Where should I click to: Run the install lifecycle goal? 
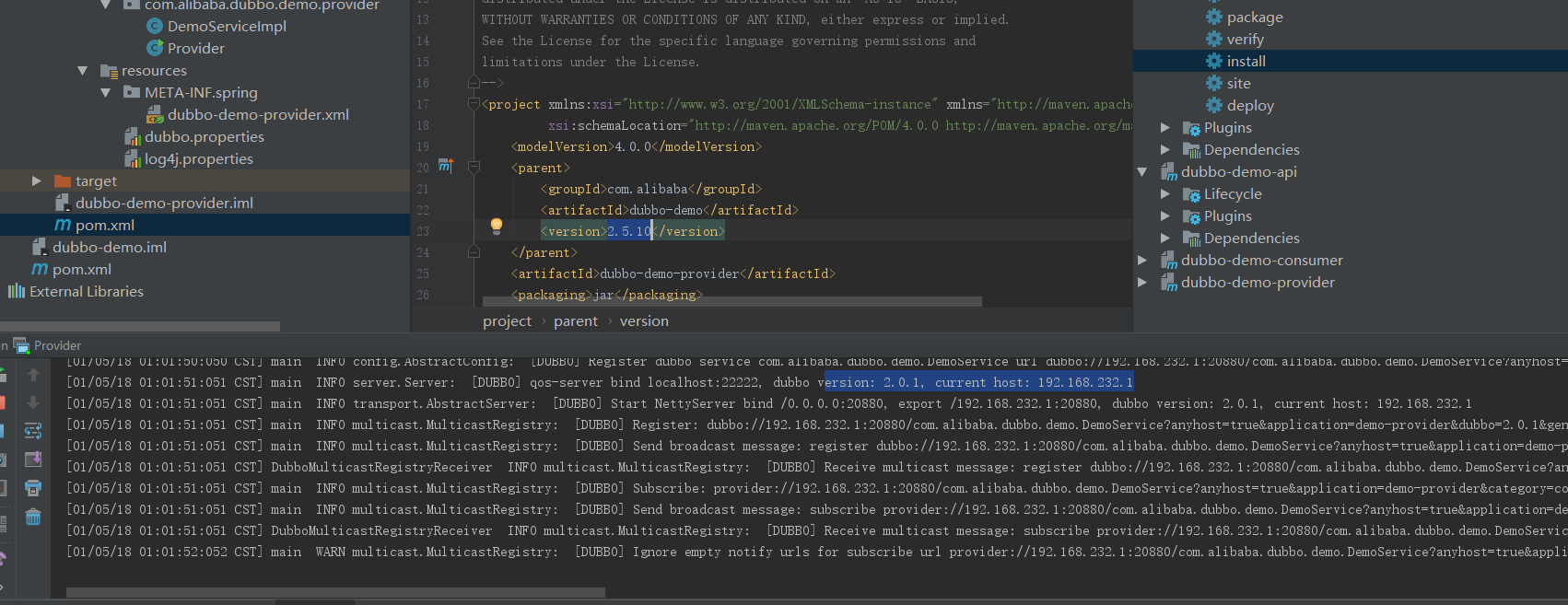[1246, 61]
